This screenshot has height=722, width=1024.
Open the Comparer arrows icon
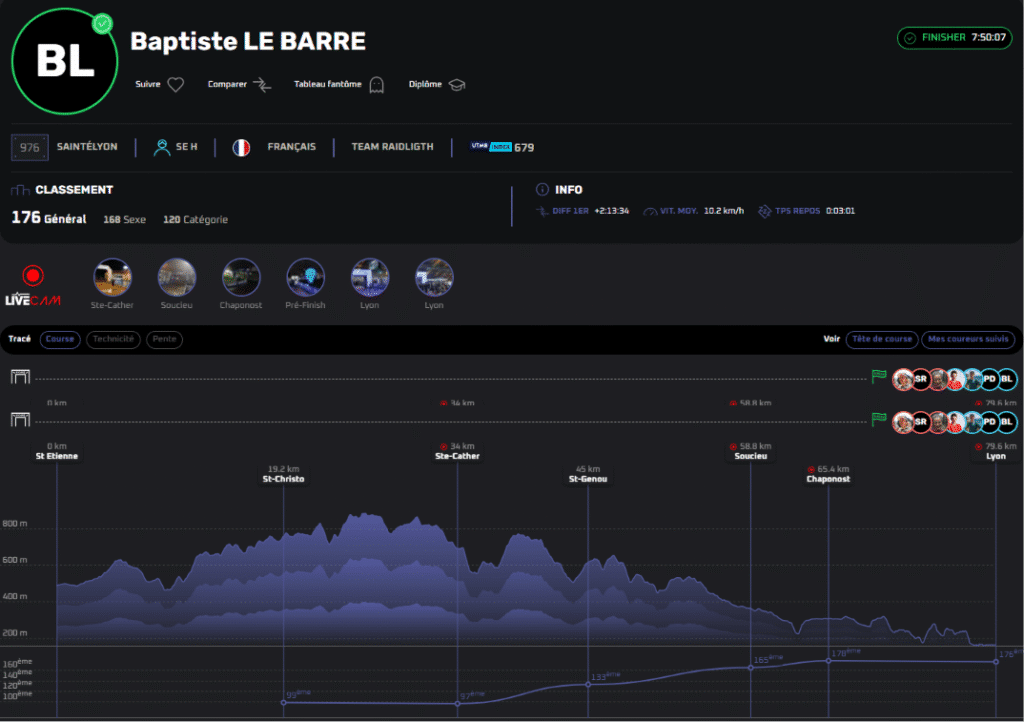(x=261, y=85)
